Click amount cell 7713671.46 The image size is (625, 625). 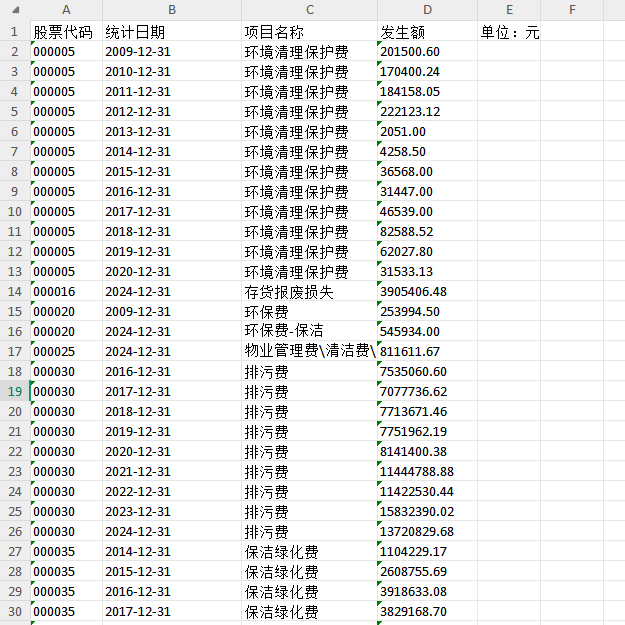pyautogui.click(x=427, y=411)
